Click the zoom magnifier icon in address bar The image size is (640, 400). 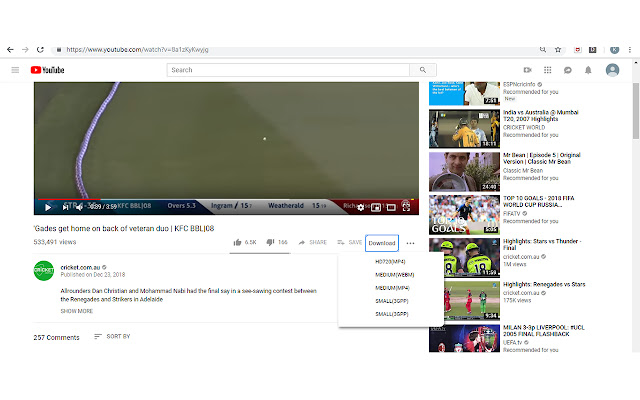[x=543, y=50]
